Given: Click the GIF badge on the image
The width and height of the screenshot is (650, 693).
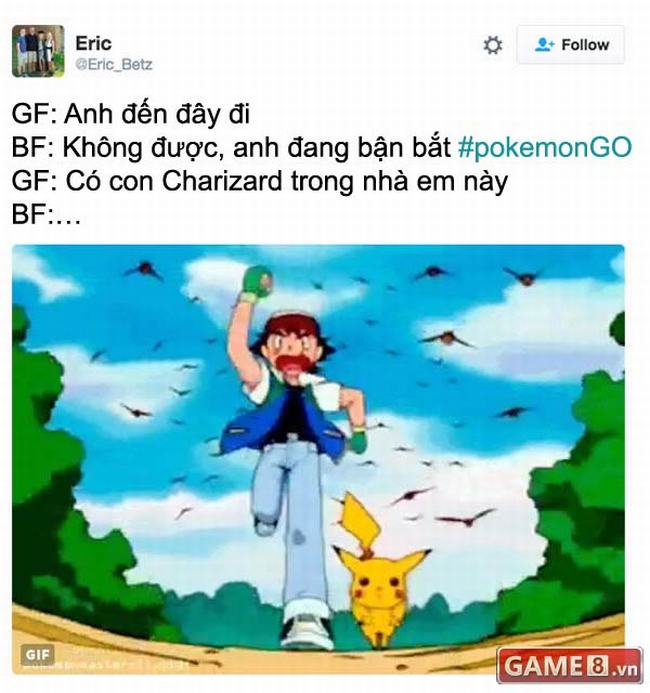Looking at the screenshot, I should coord(38,655).
